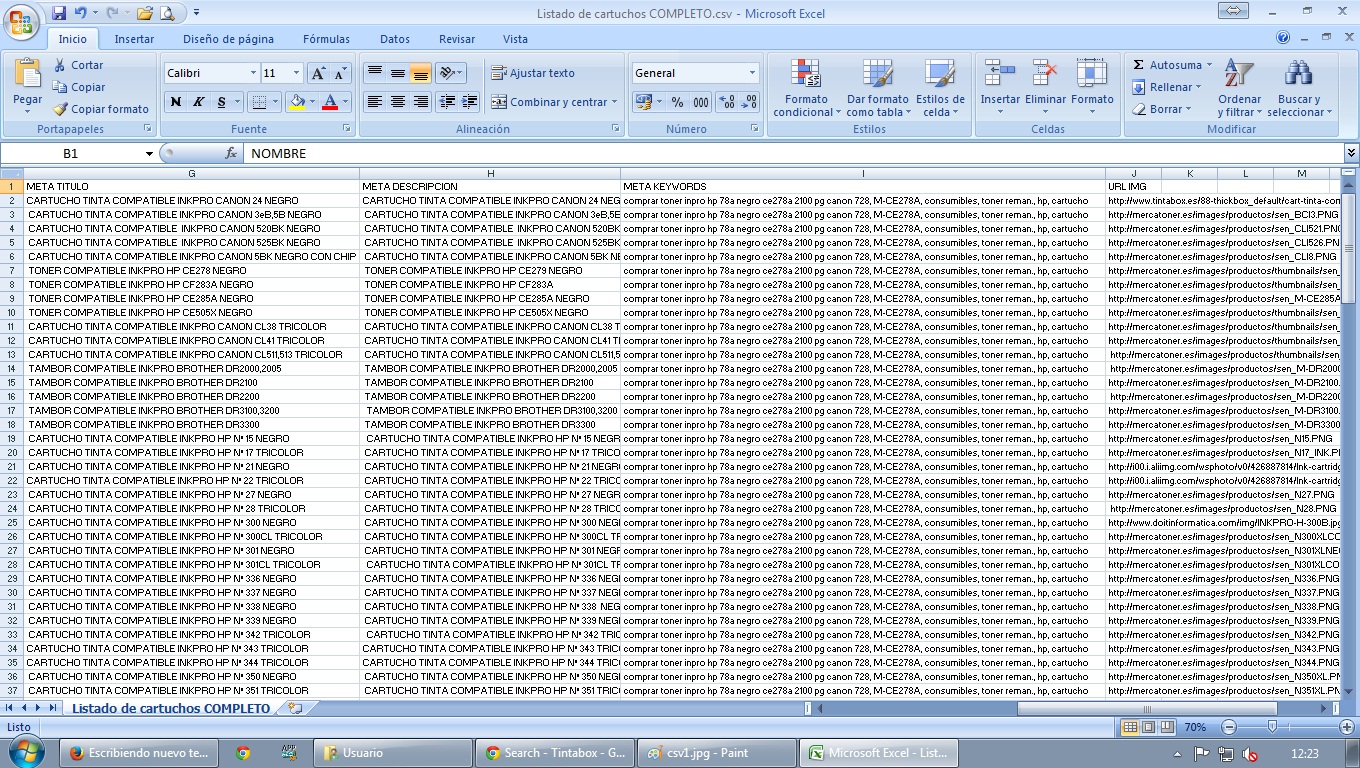The width and height of the screenshot is (1360, 768).
Task: Decrease font size icon
Action: pyautogui.click(x=340, y=73)
